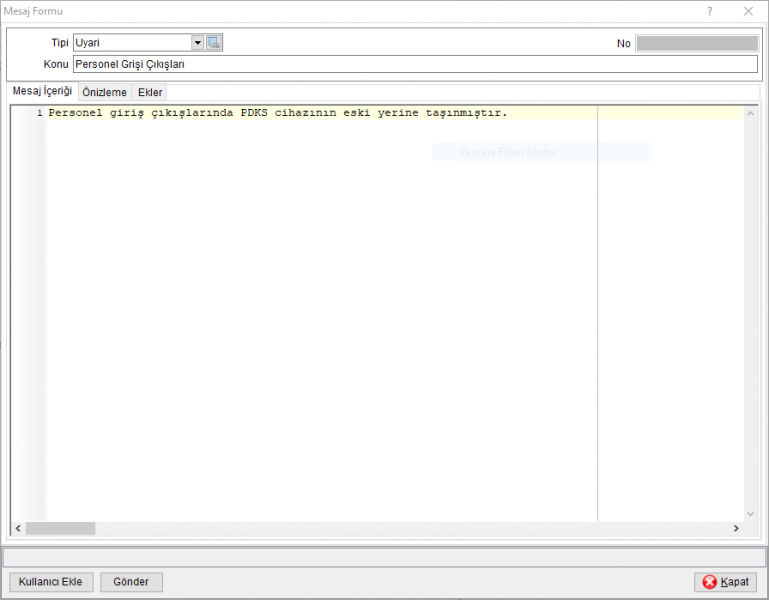Click the Tipi combo box showing Uyari
This screenshot has width=769, height=600.
[x=139, y=43]
